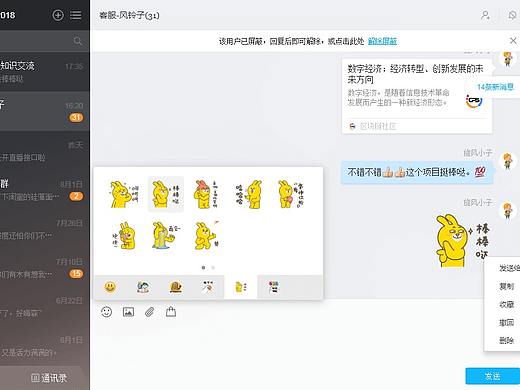Close the blocked-user notice bar

(513, 41)
